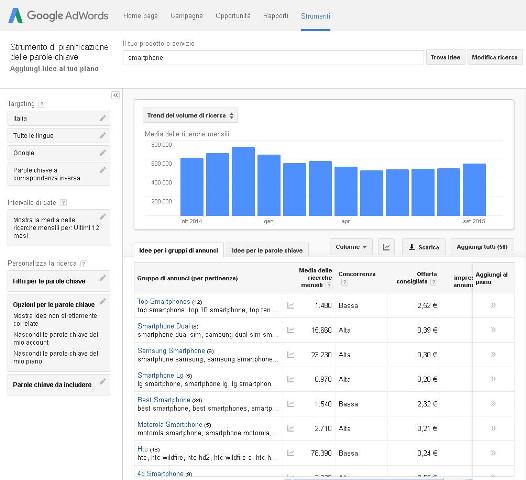526x480 pixels.
Task: Click Aggiungi tutti button
Action: pos(482,247)
